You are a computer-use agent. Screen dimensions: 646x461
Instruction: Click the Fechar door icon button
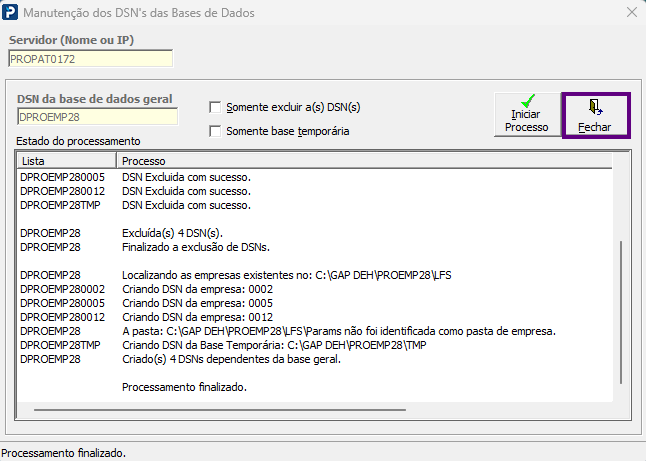pyautogui.click(x=596, y=115)
